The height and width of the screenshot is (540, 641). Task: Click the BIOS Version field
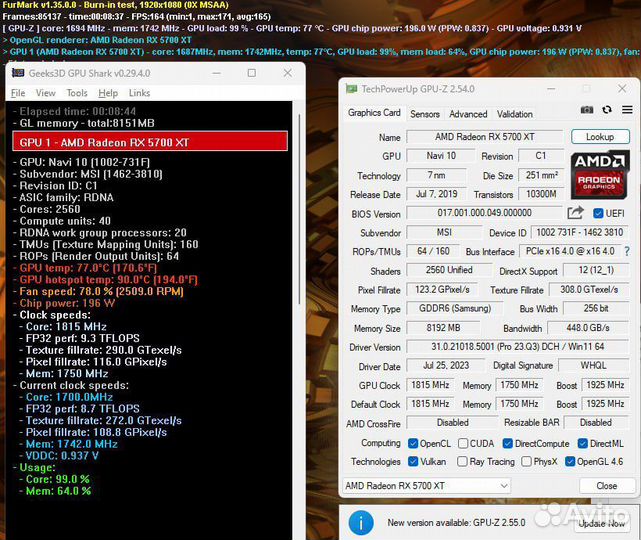point(485,213)
